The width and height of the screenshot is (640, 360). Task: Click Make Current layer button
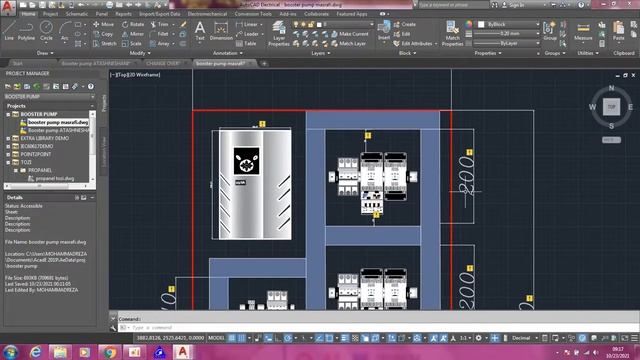350,34
